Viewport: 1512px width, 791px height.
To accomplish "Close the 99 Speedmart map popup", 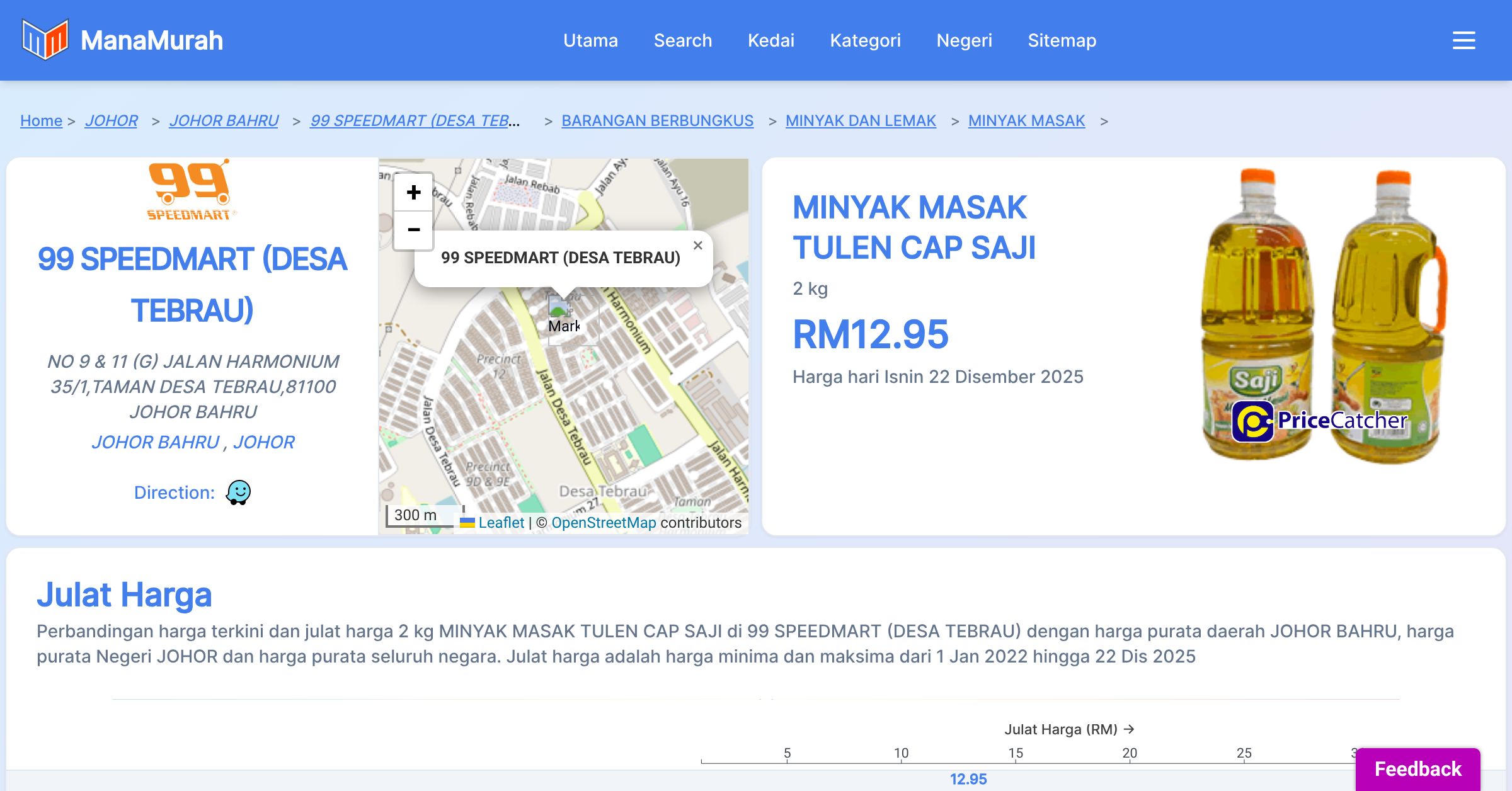I will pyautogui.click(x=697, y=246).
